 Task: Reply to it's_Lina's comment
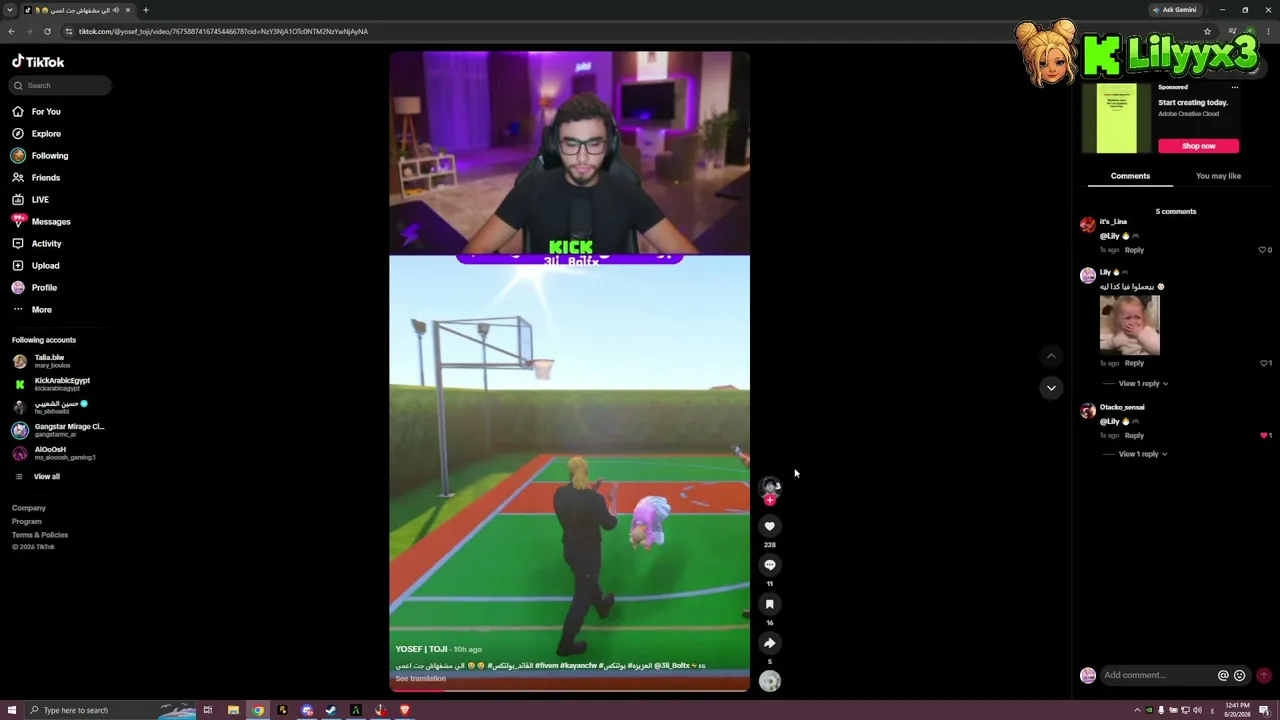[1134, 250]
